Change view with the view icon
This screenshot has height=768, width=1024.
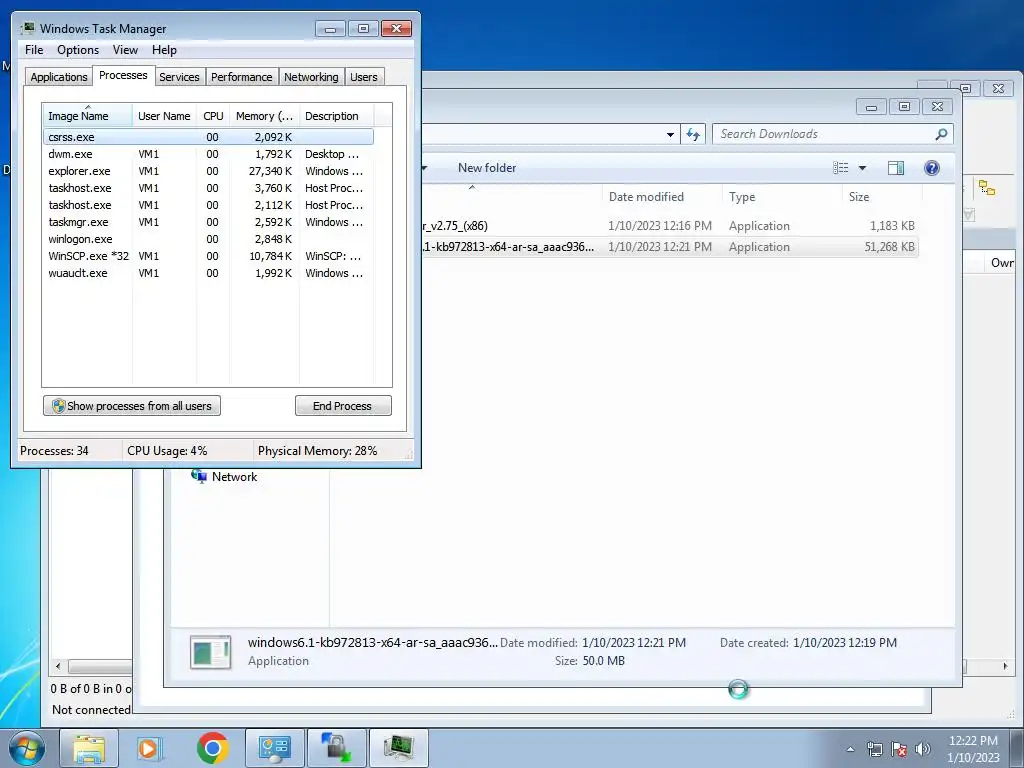840,168
